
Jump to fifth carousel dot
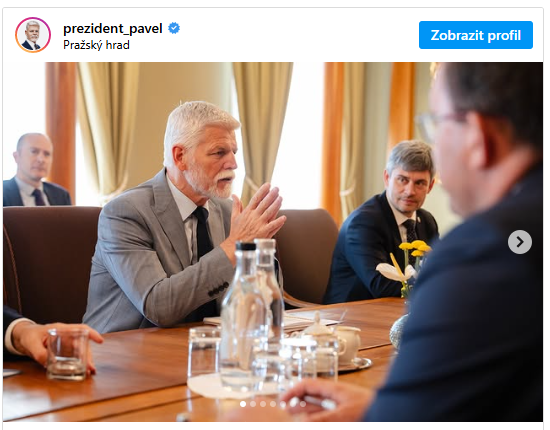(283, 404)
